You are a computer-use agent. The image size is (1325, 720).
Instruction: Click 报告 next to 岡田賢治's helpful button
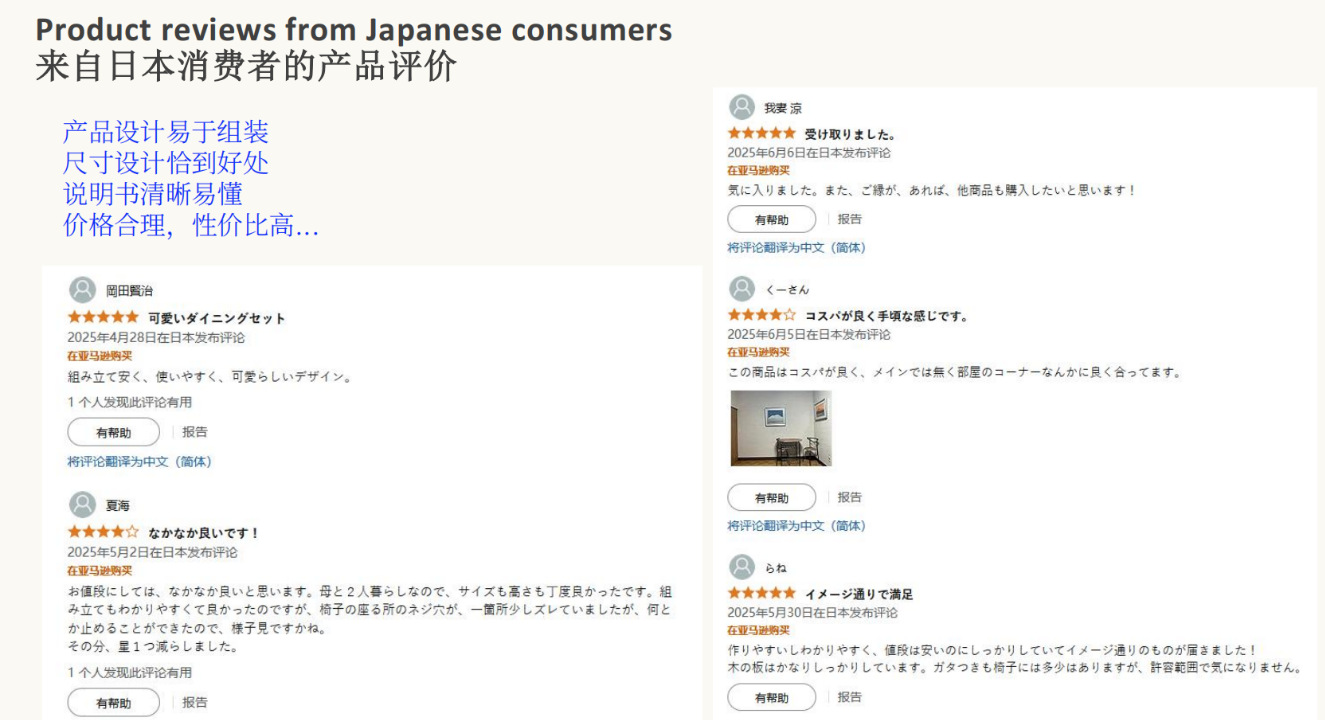tap(195, 432)
